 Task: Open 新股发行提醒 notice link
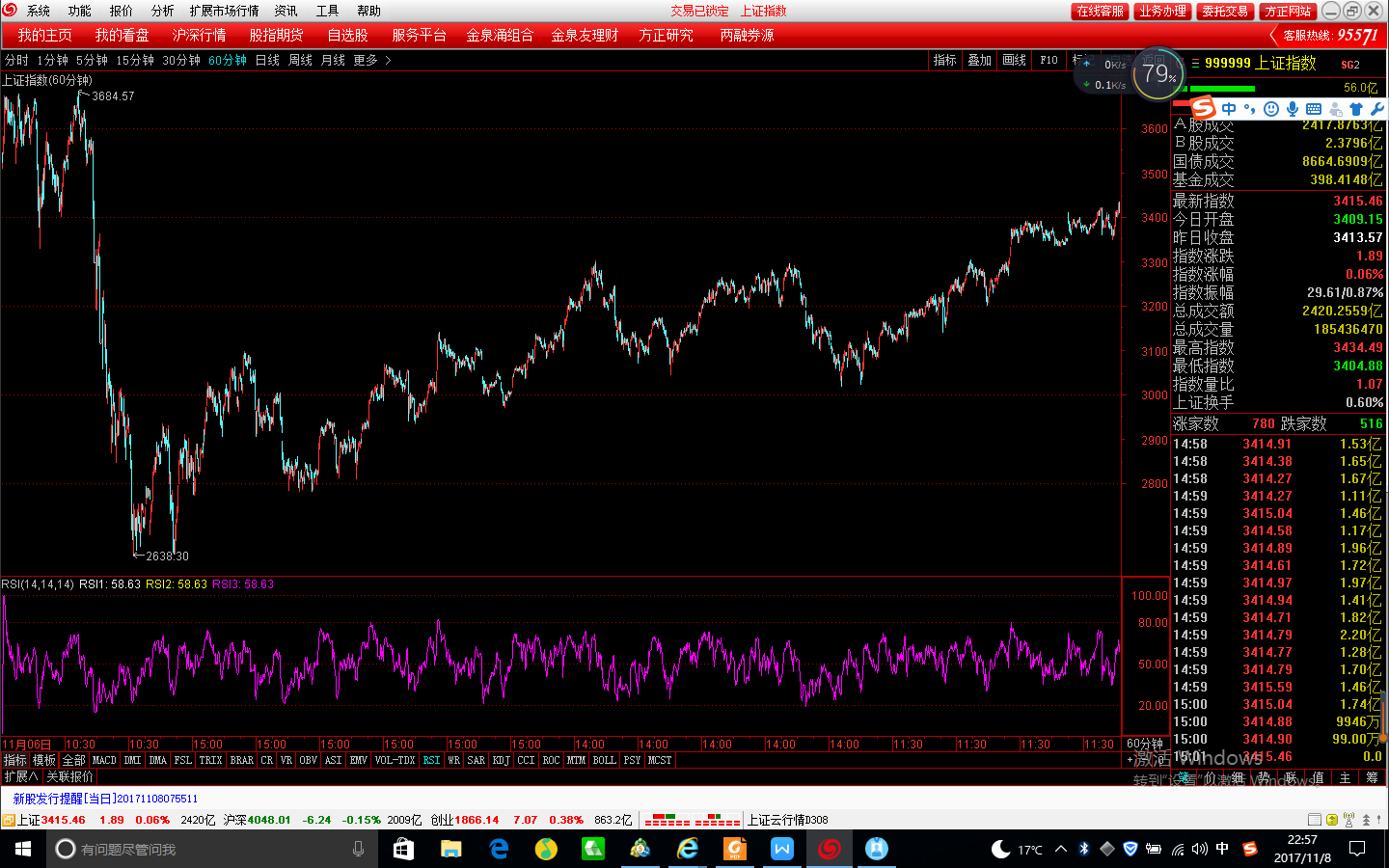pos(105,799)
